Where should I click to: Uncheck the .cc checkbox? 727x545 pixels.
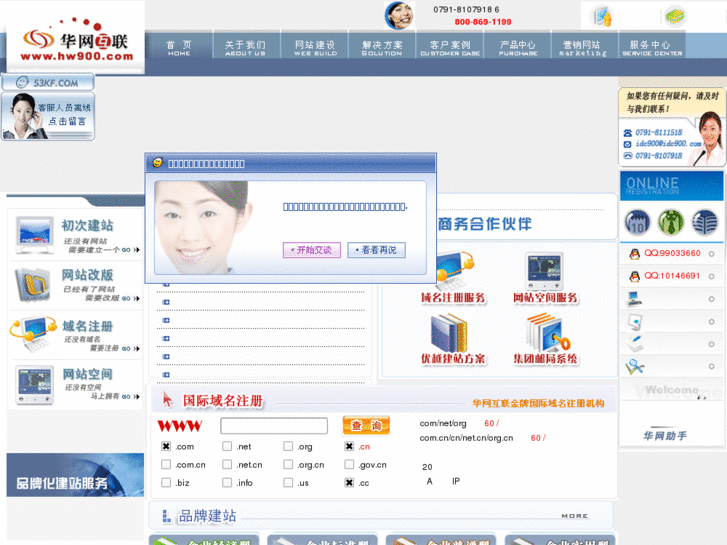pyautogui.click(x=349, y=482)
